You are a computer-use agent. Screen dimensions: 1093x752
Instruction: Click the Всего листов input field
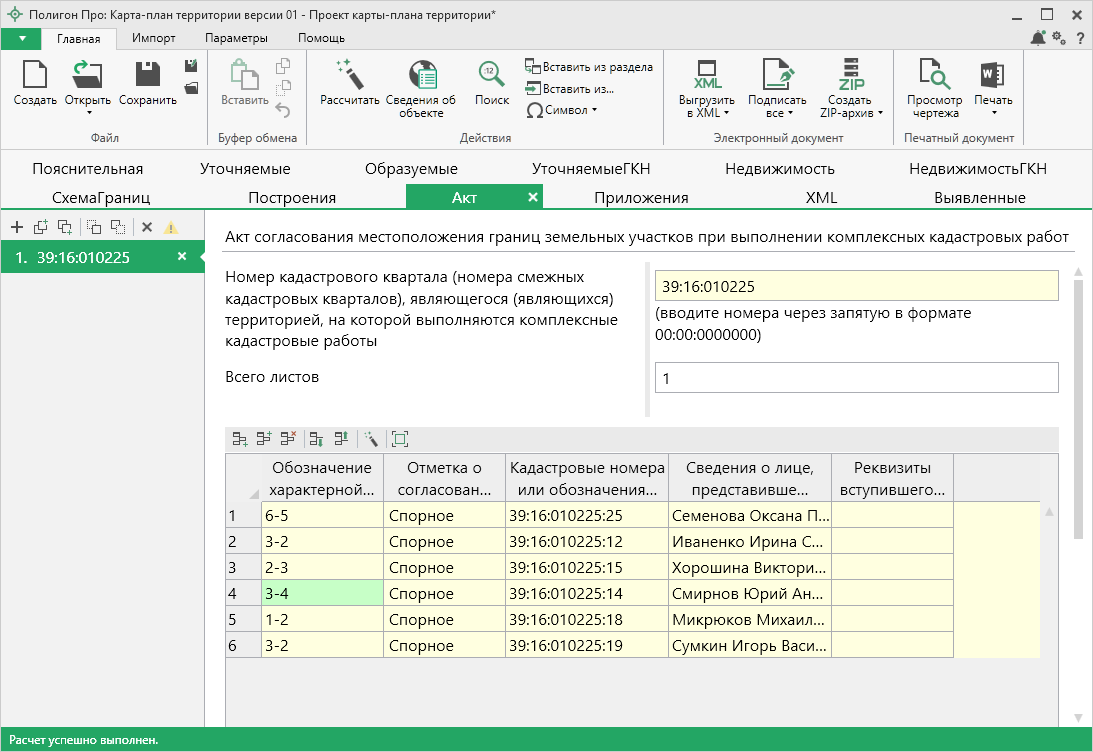click(855, 378)
